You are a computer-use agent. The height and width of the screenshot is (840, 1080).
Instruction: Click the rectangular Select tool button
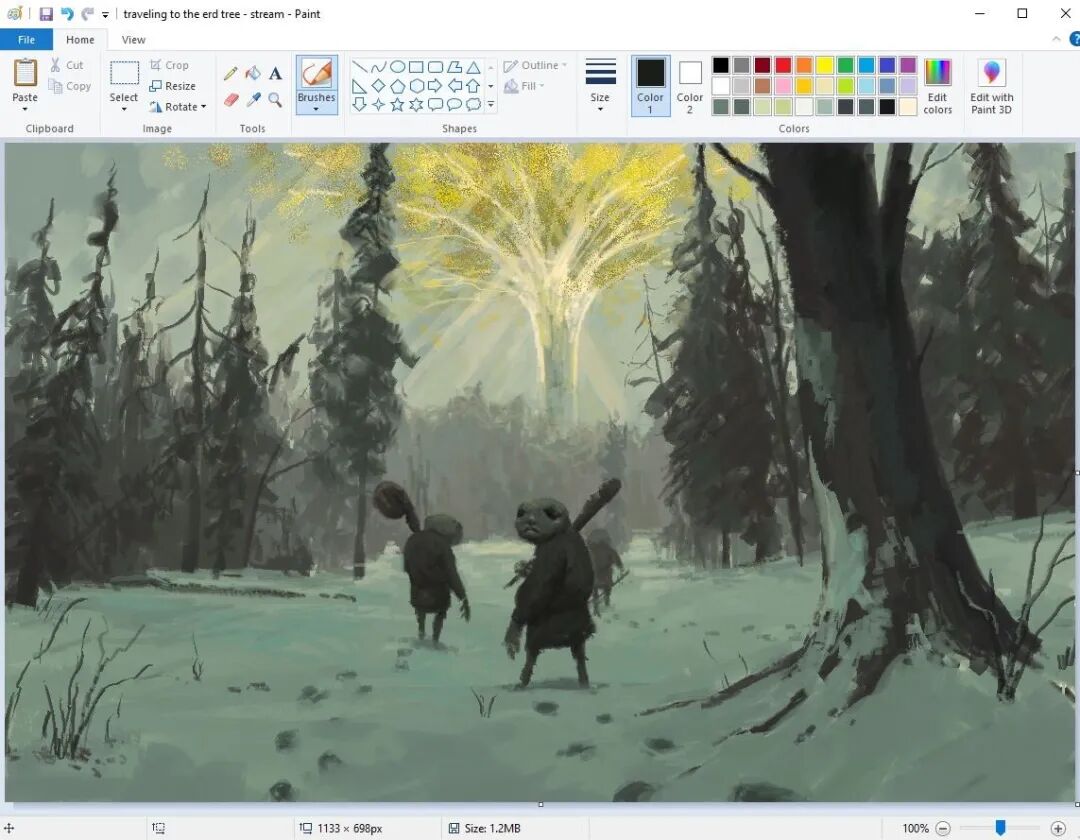click(x=124, y=72)
